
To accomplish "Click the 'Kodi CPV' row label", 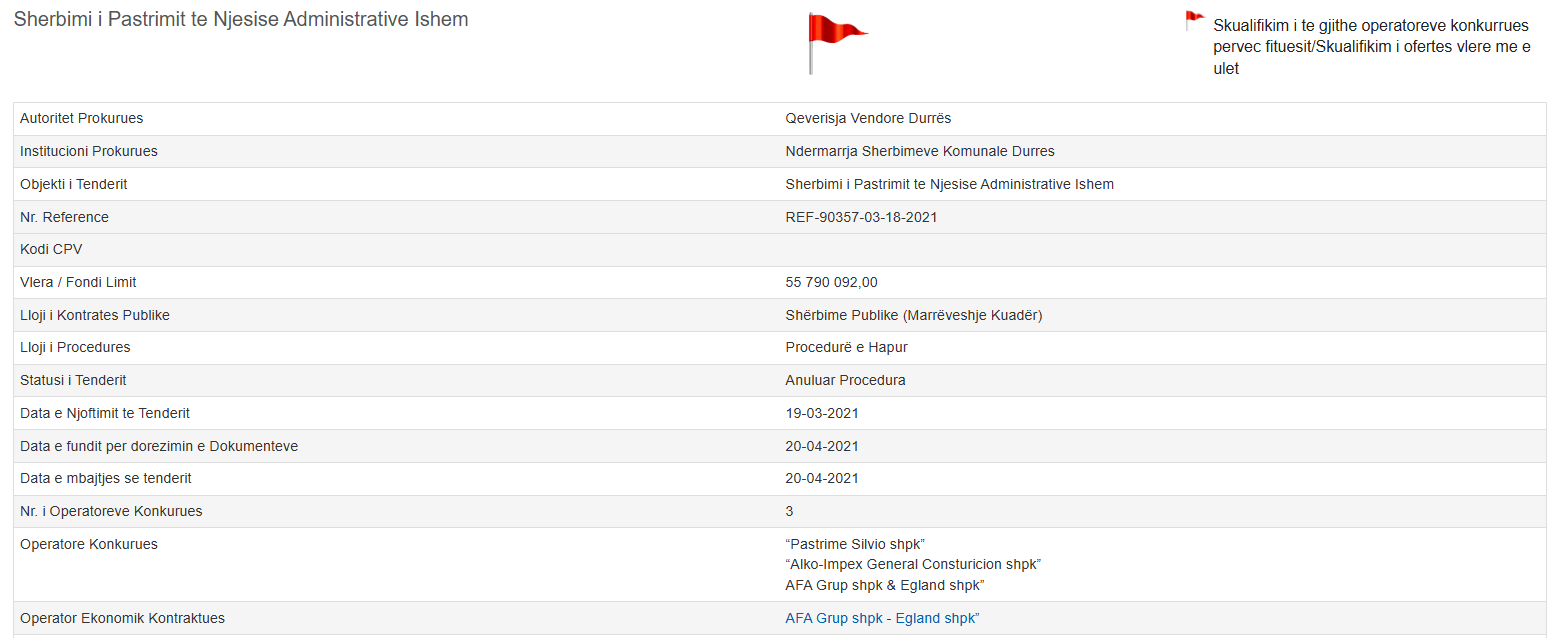I will tap(51, 249).
